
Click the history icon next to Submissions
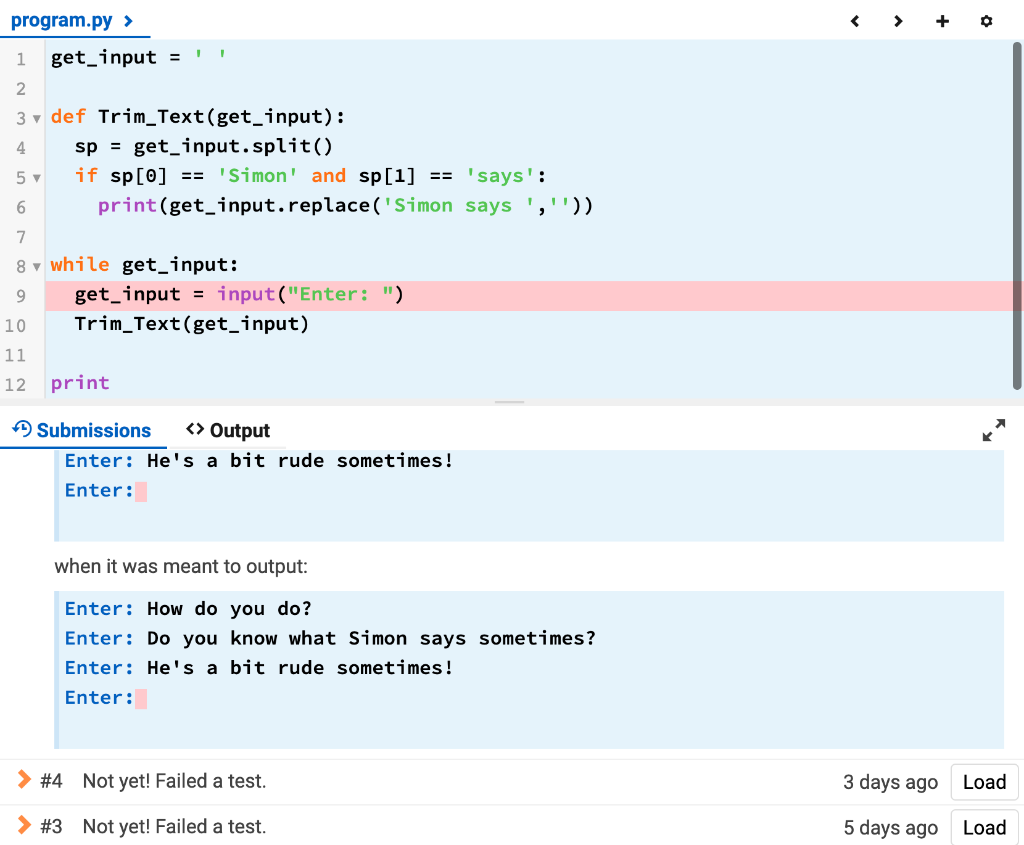(22, 430)
